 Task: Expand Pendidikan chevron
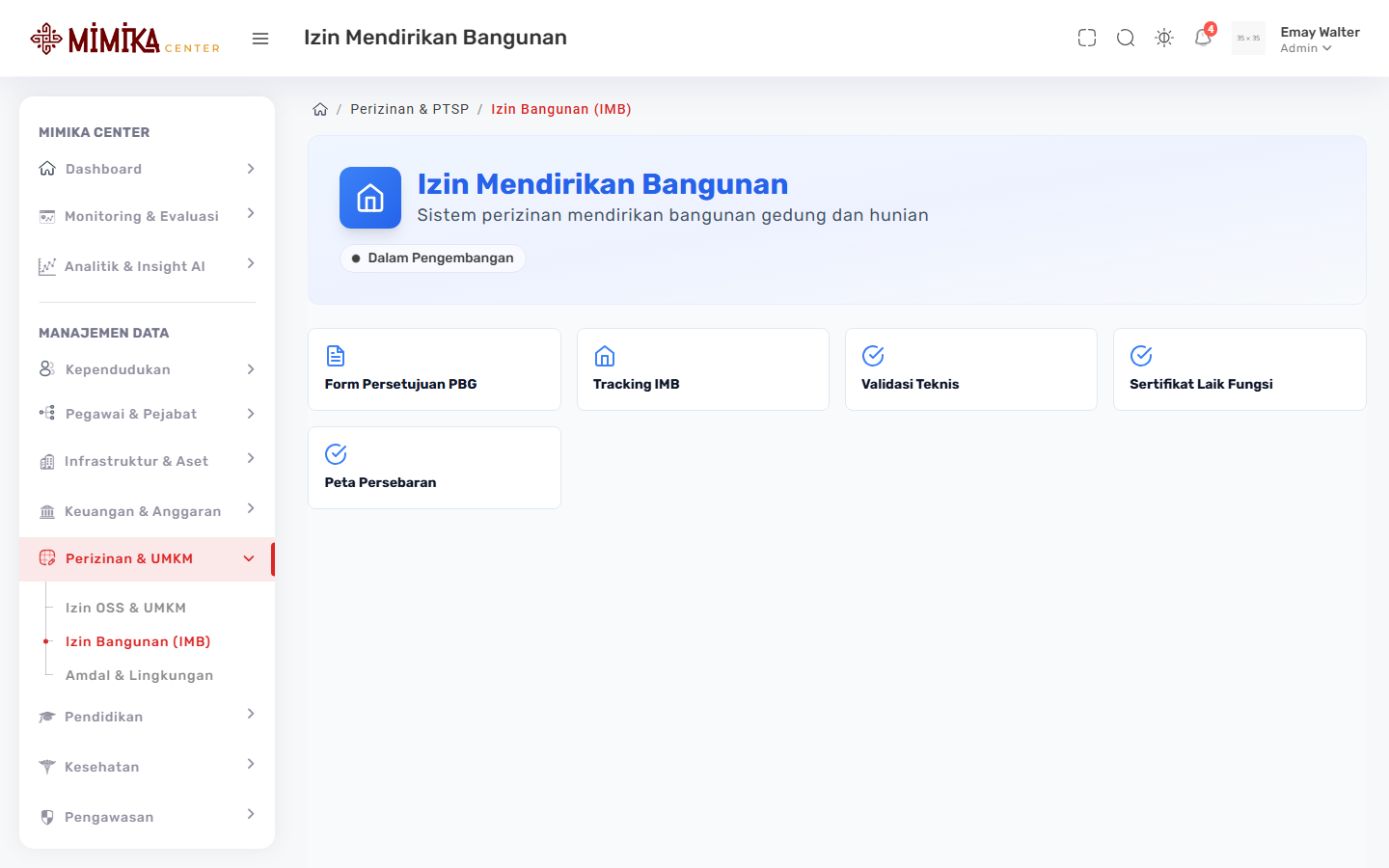click(x=251, y=714)
